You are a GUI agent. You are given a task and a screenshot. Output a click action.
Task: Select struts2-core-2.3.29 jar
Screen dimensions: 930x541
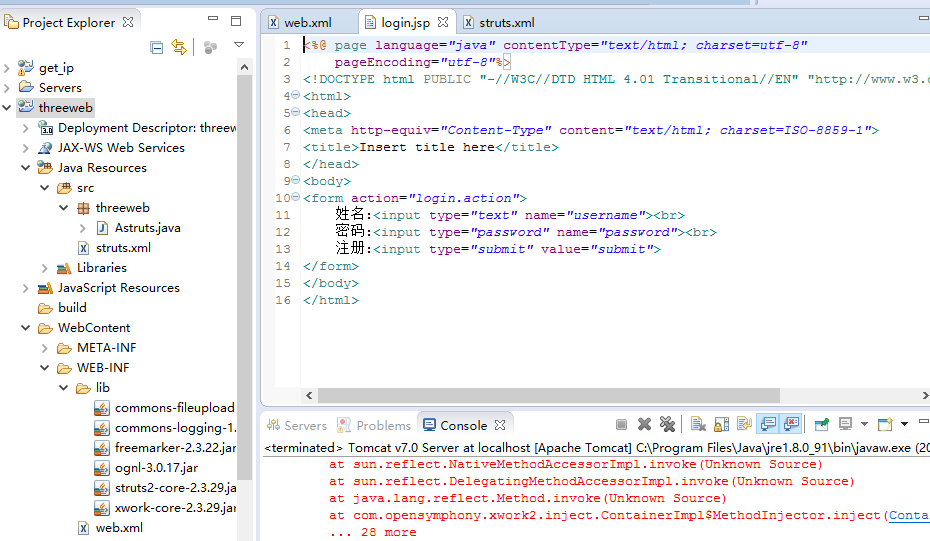(x=175, y=488)
